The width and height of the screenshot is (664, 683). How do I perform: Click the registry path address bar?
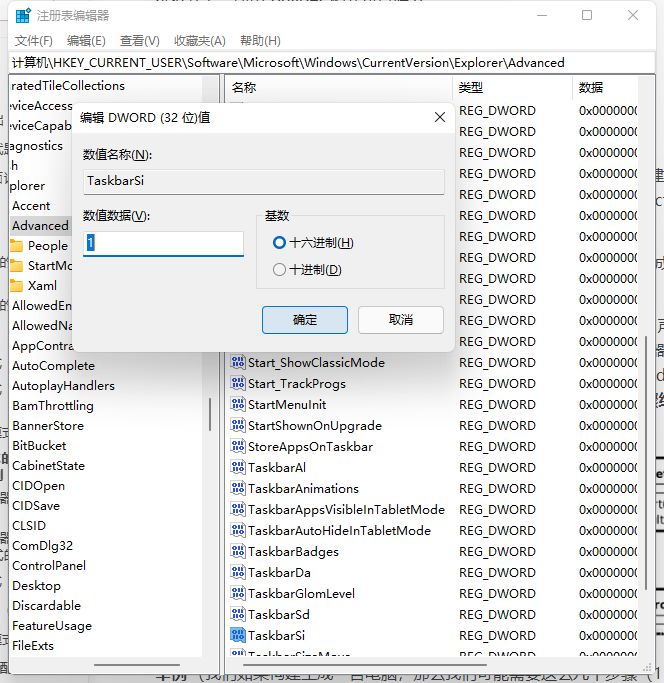click(332, 63)
